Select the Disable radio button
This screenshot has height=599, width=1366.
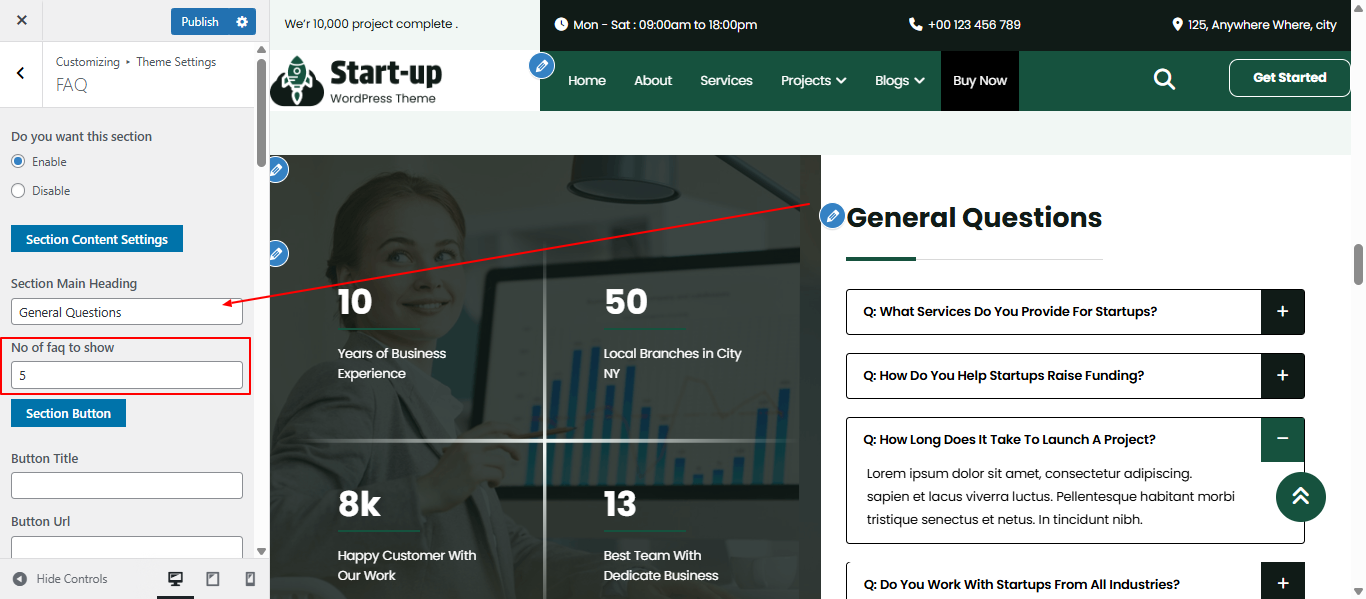(x=18, y=191)
